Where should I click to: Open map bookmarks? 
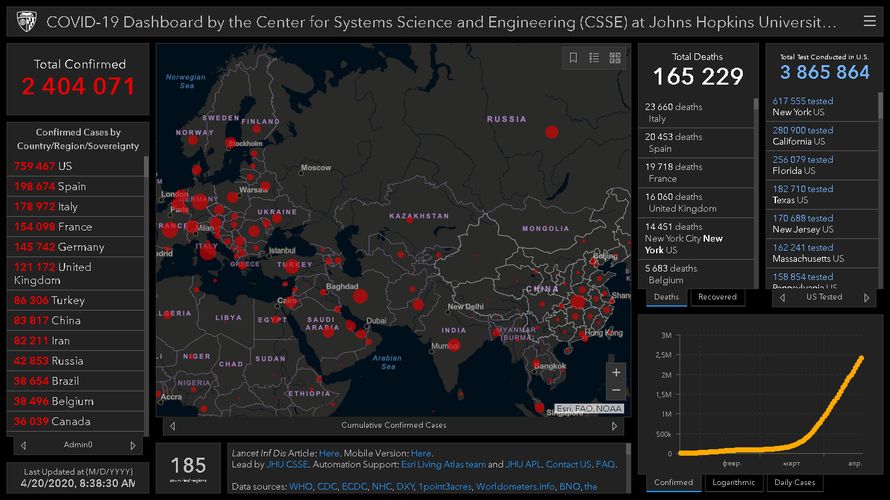click(x=574, y=58)
